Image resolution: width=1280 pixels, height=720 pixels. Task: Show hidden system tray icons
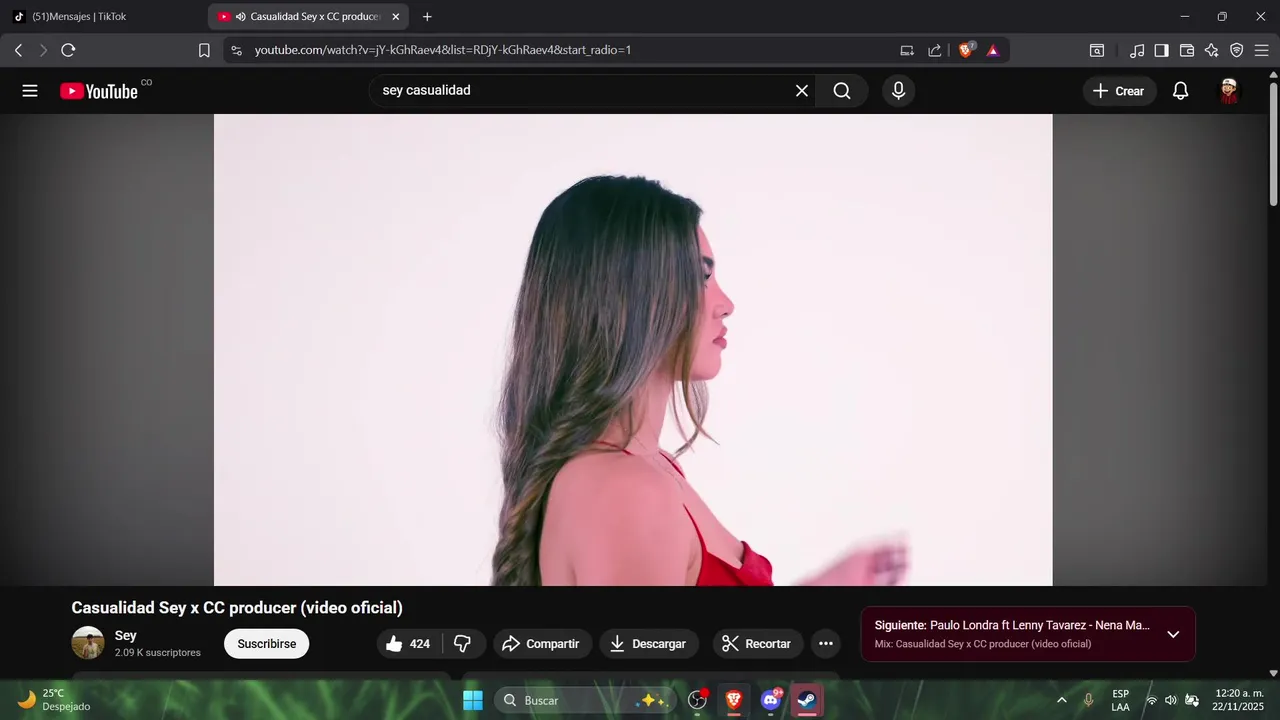1061,700
